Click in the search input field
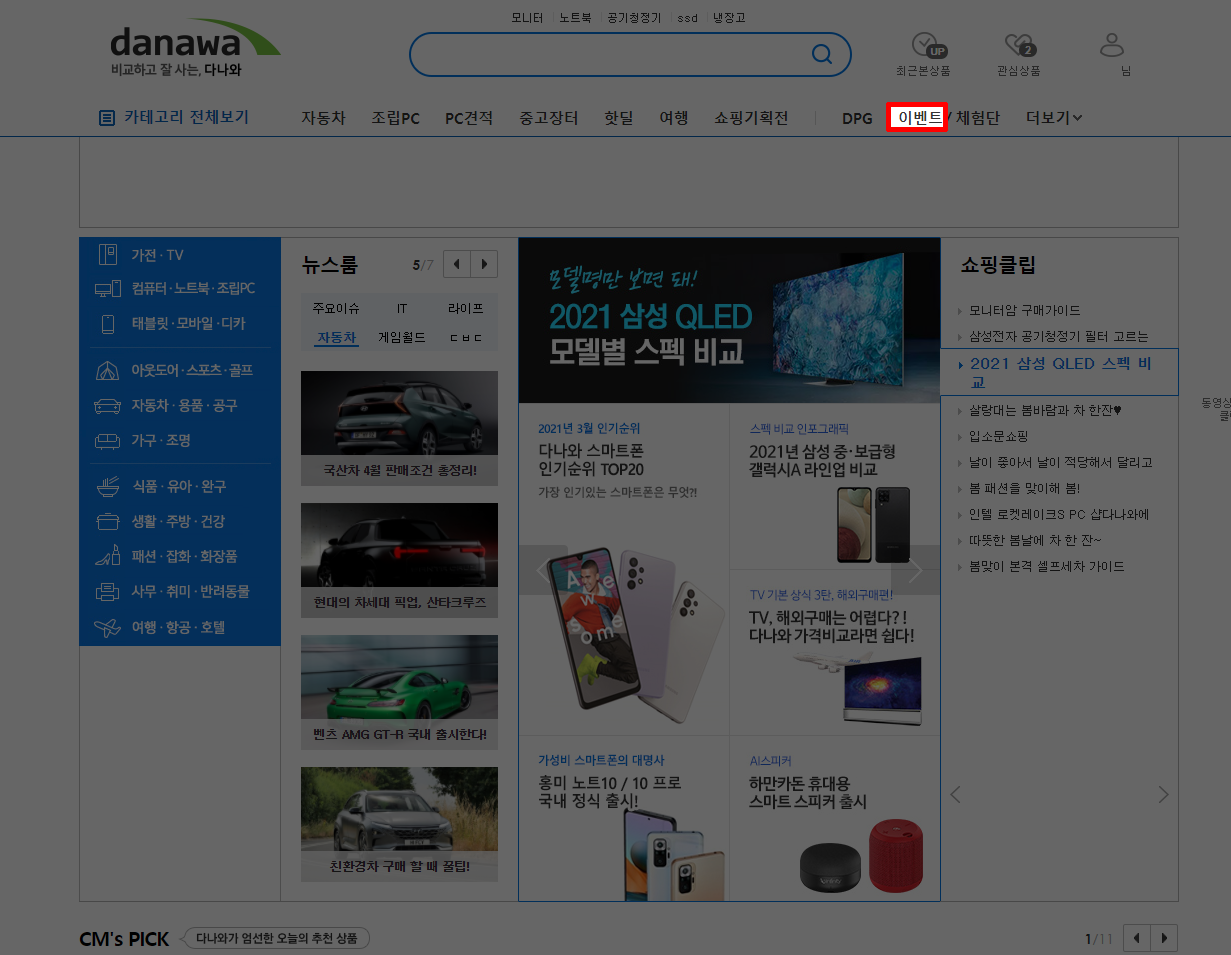 [x=610, y=54]
